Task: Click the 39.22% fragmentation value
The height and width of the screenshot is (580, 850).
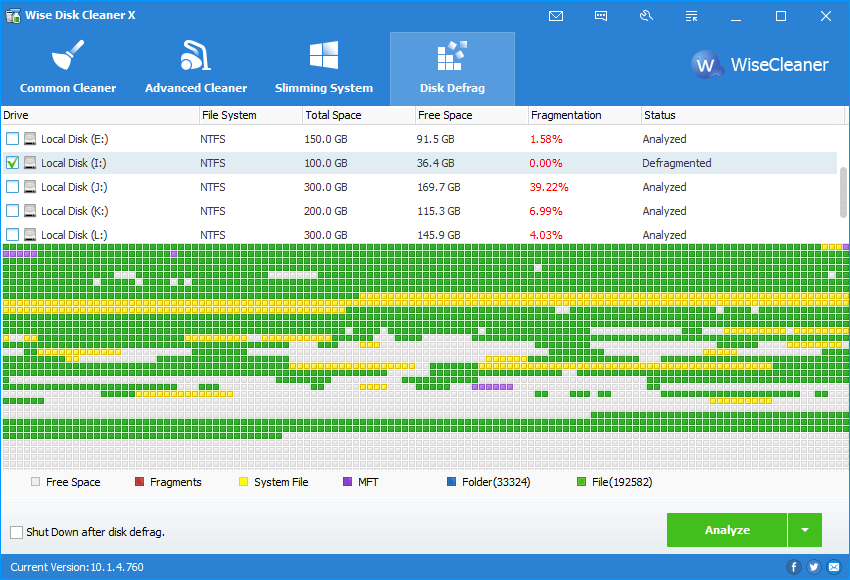Action: [x=549, y=187]
